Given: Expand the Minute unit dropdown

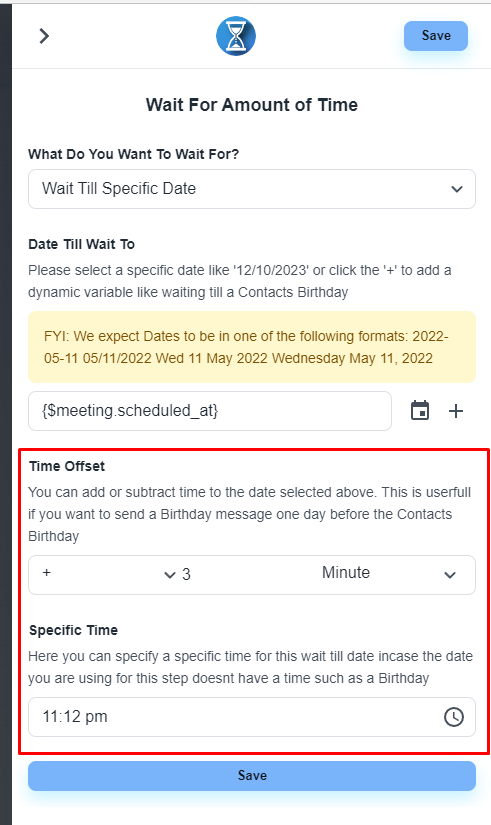Looking at the screenshot, I should (389, 574).
